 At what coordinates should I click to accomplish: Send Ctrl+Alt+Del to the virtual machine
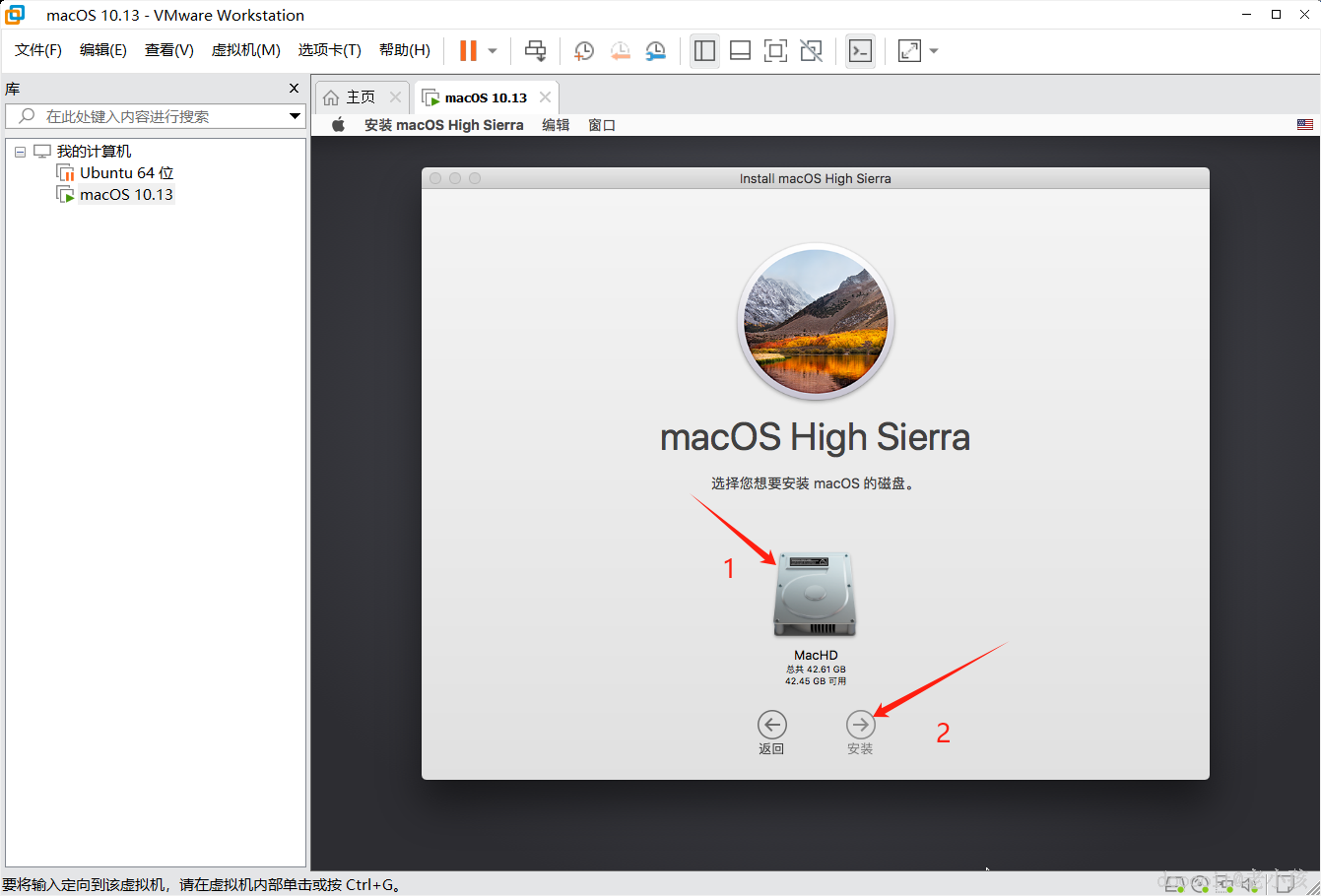pyautogui.click(x=535, y=51)
